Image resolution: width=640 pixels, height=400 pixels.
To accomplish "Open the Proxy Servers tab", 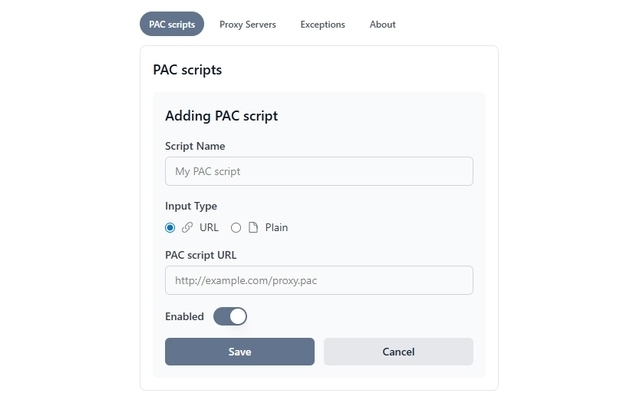I will coord(248,24).
